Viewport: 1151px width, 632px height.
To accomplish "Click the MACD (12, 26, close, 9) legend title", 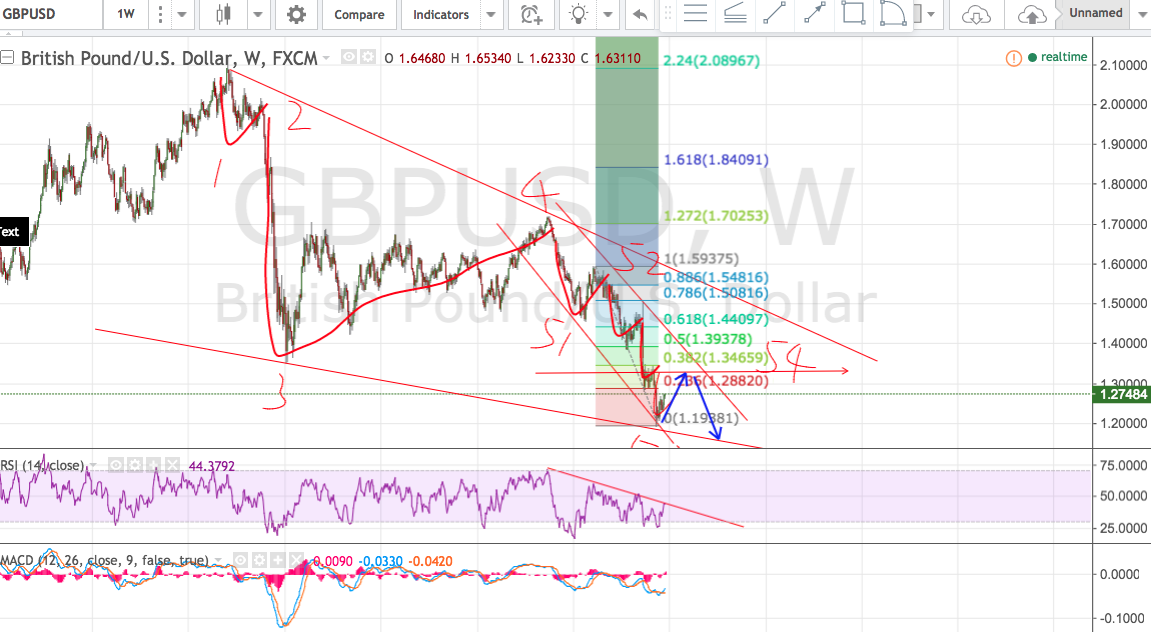I will tap(104, 561).
